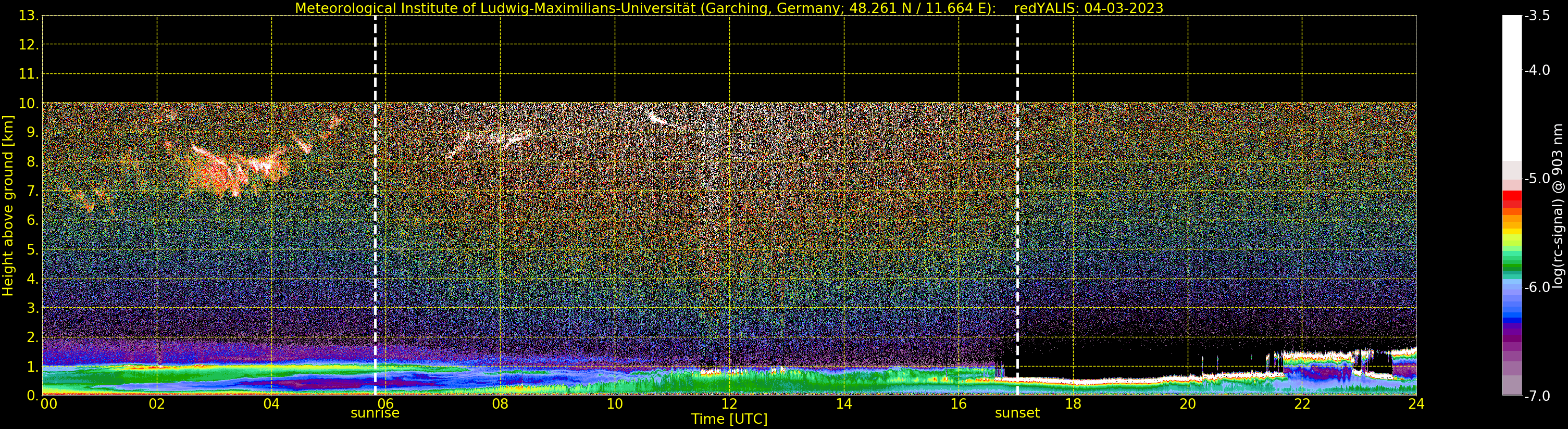Click the white dashed sunset marker line
Image resolution: width=1568 pixels, height=429 pixels.
tap(1017, 206)
